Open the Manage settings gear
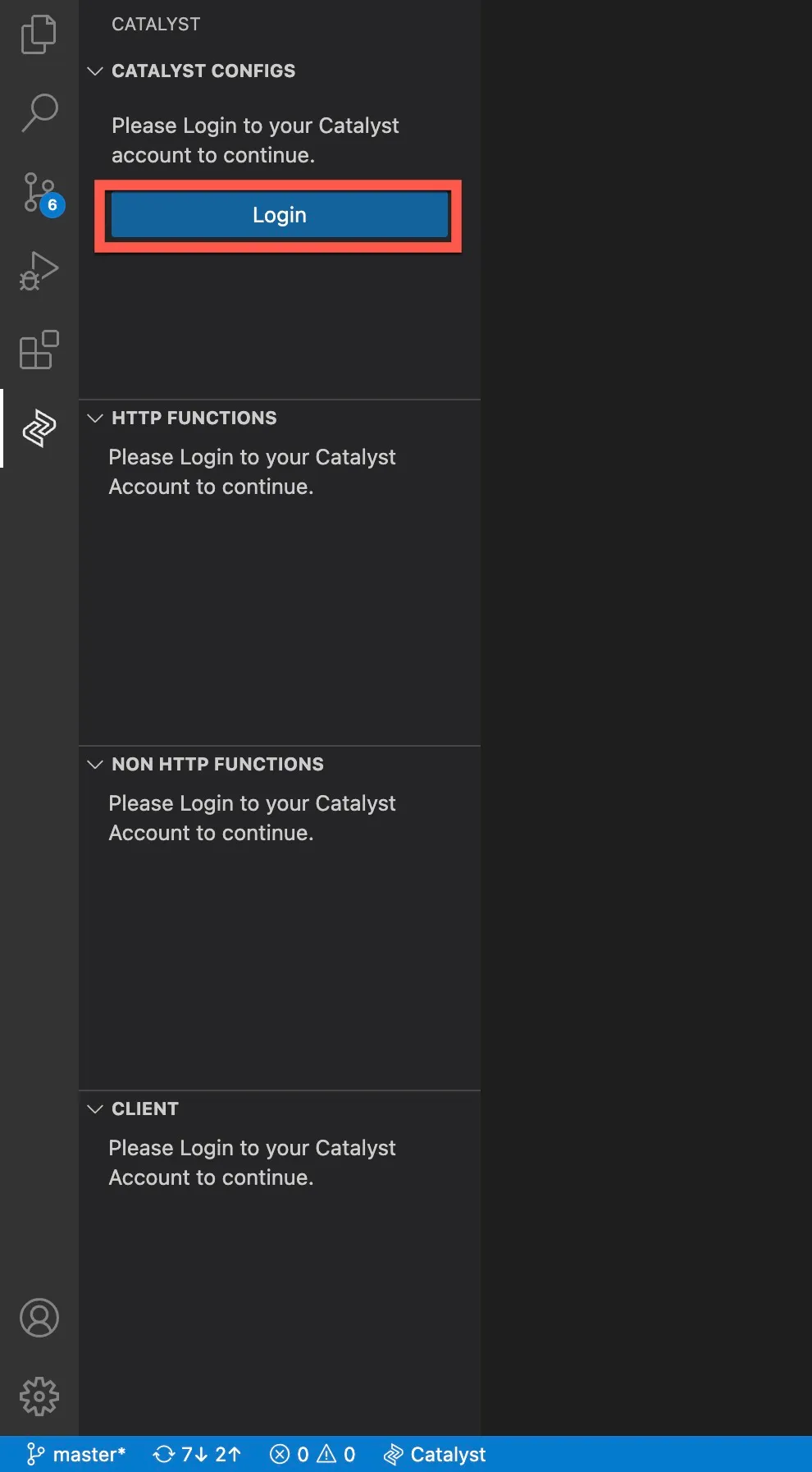Image resolution: width=812 pixels, height=1472 pixels. pyautogui.click(x=39, y=1397)
